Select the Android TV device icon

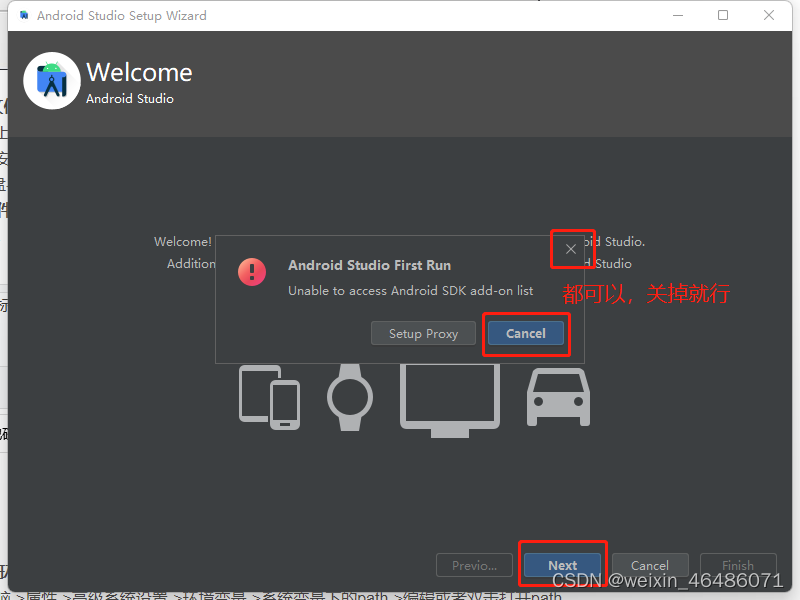pyautogui.click(x=449, y=398)
